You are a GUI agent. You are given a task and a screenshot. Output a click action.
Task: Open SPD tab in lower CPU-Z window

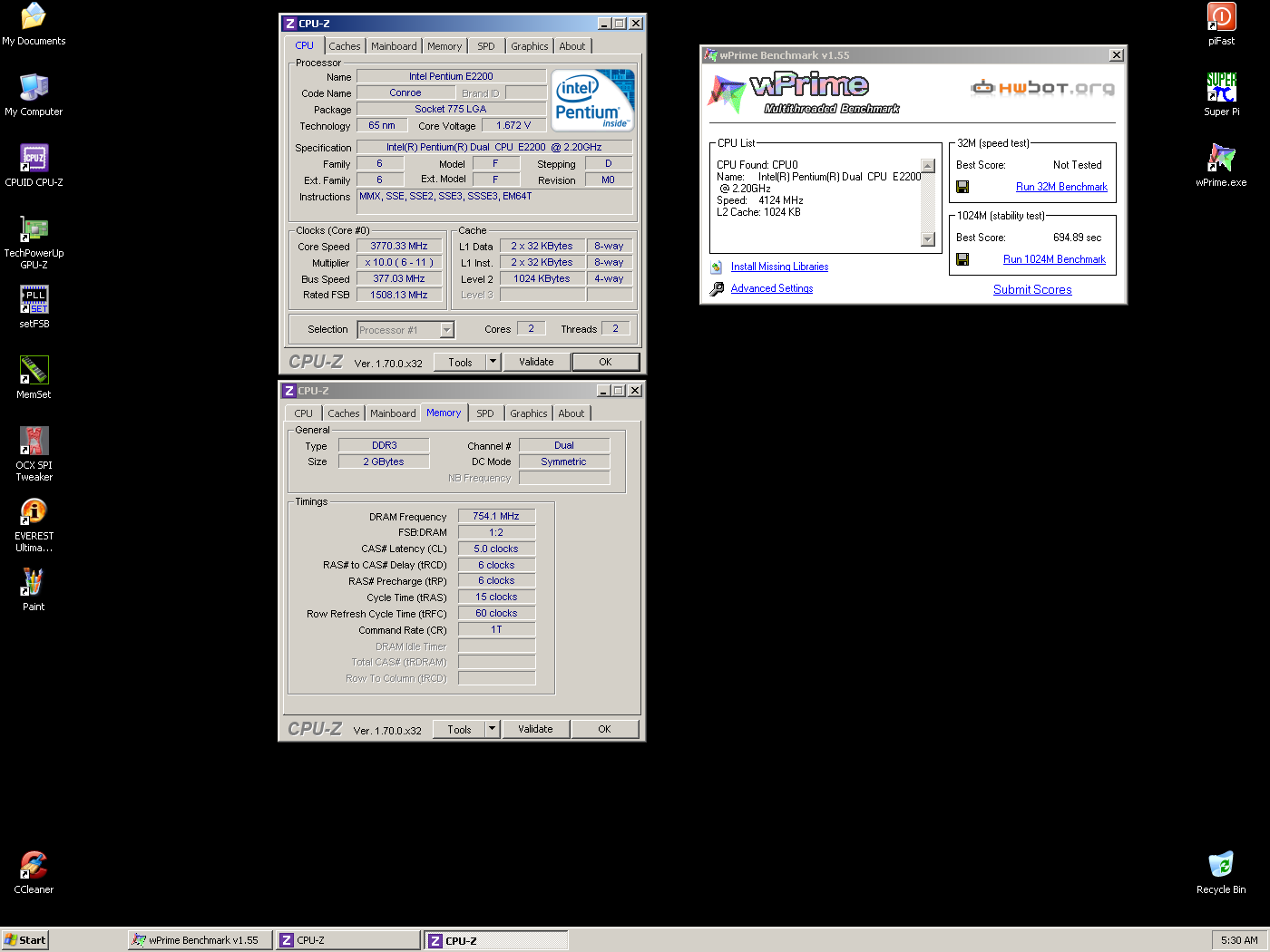tap(485, 413)
